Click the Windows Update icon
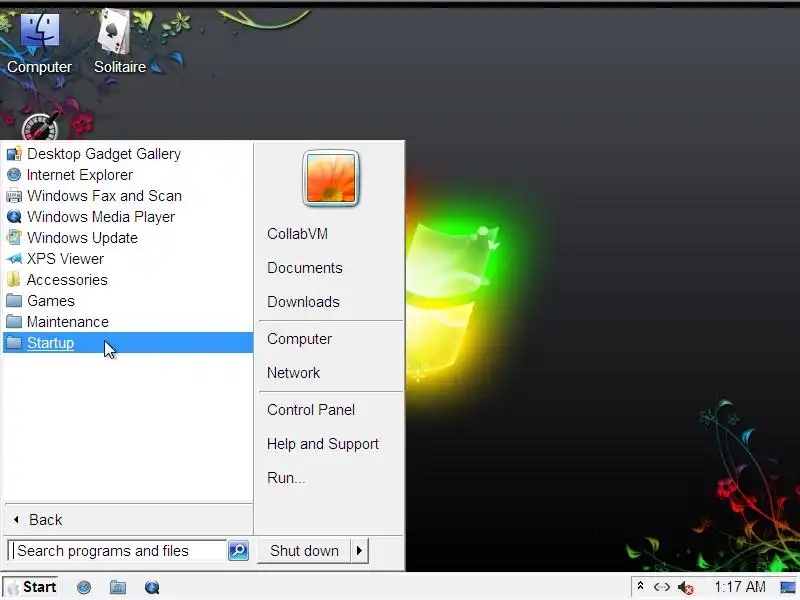 pyautogui.click(x=14, y=237)
